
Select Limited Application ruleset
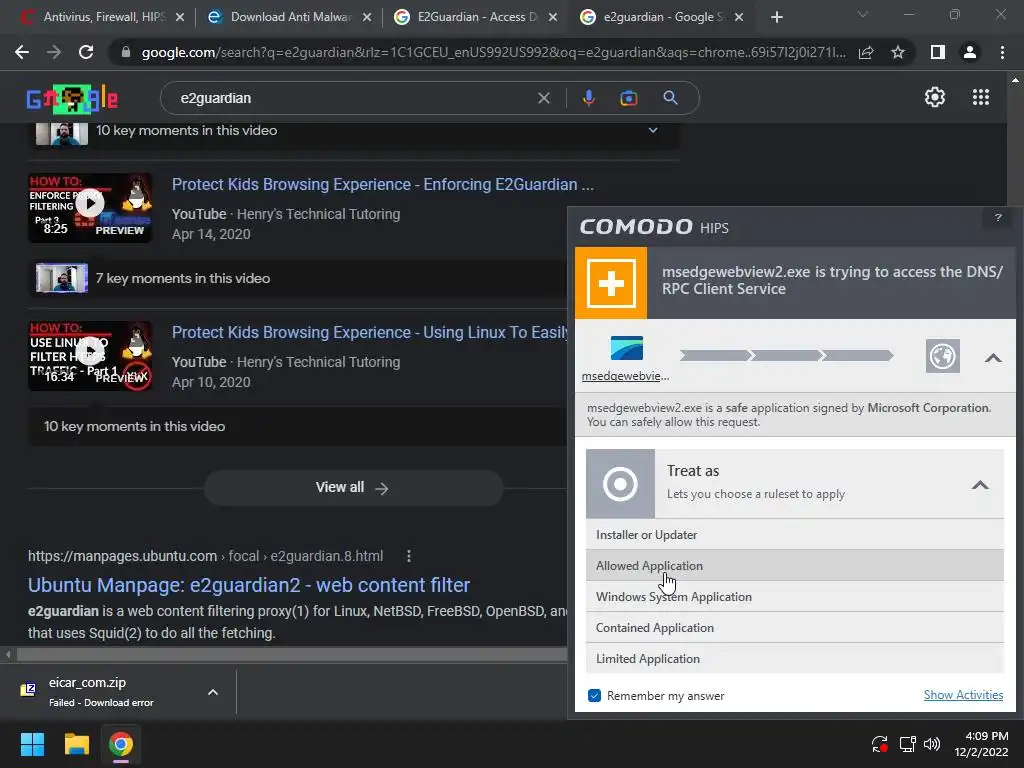[795, 658]
